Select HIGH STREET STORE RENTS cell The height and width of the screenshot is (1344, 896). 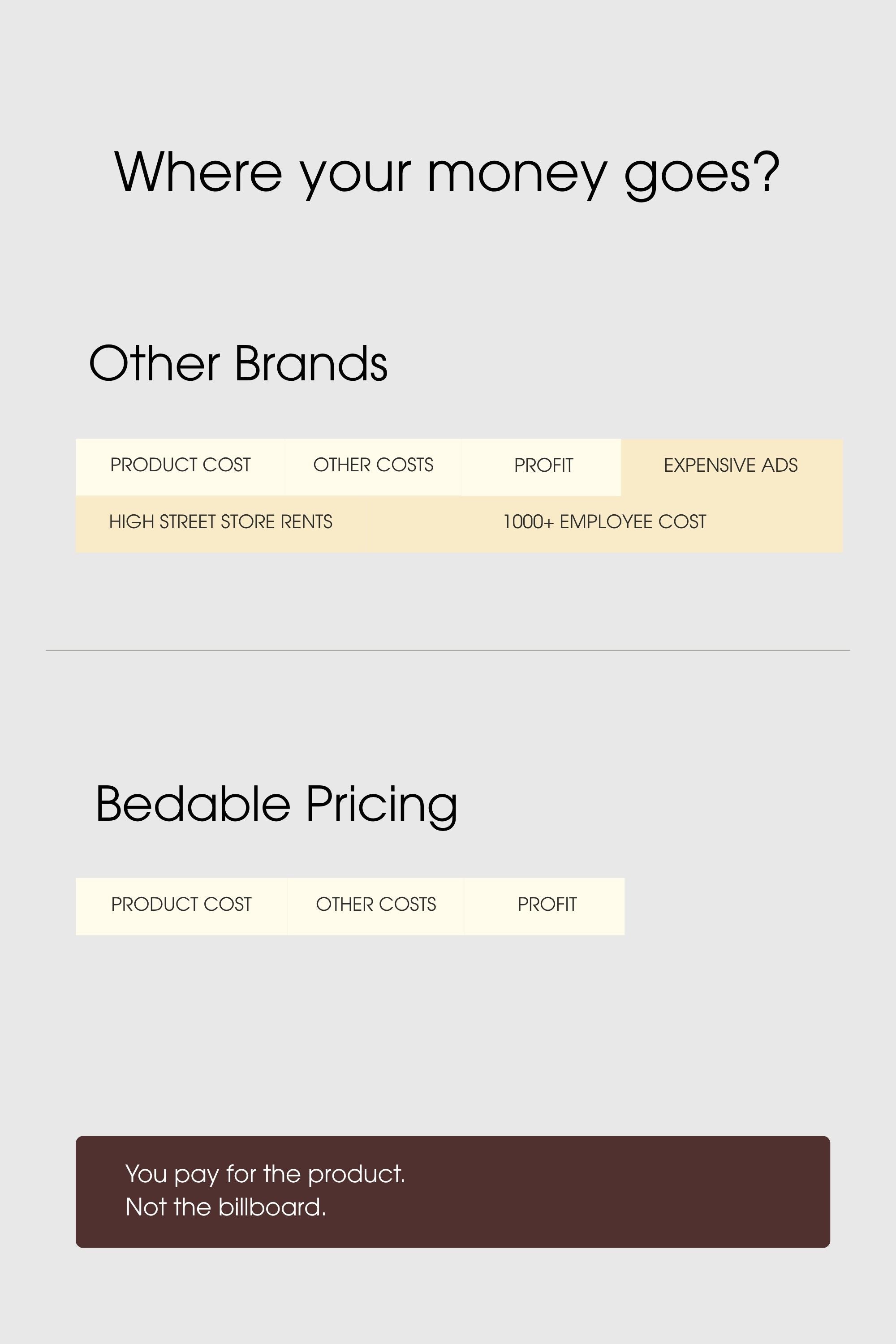[x=220, y=522]
